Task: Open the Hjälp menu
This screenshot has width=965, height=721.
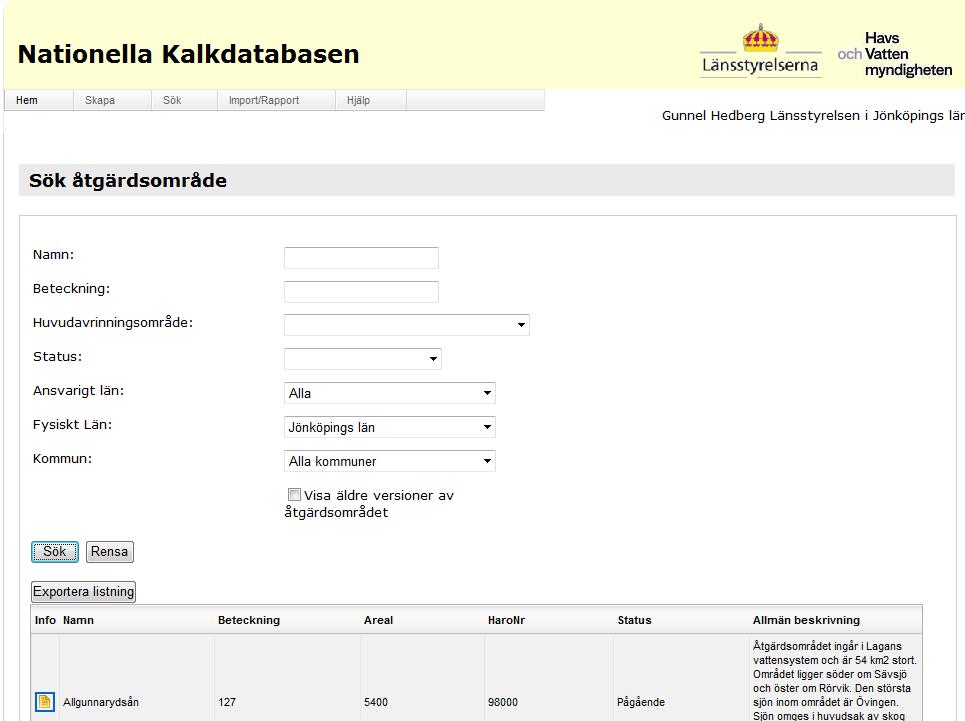Action: pyautogui.click(x=370, y=100)
